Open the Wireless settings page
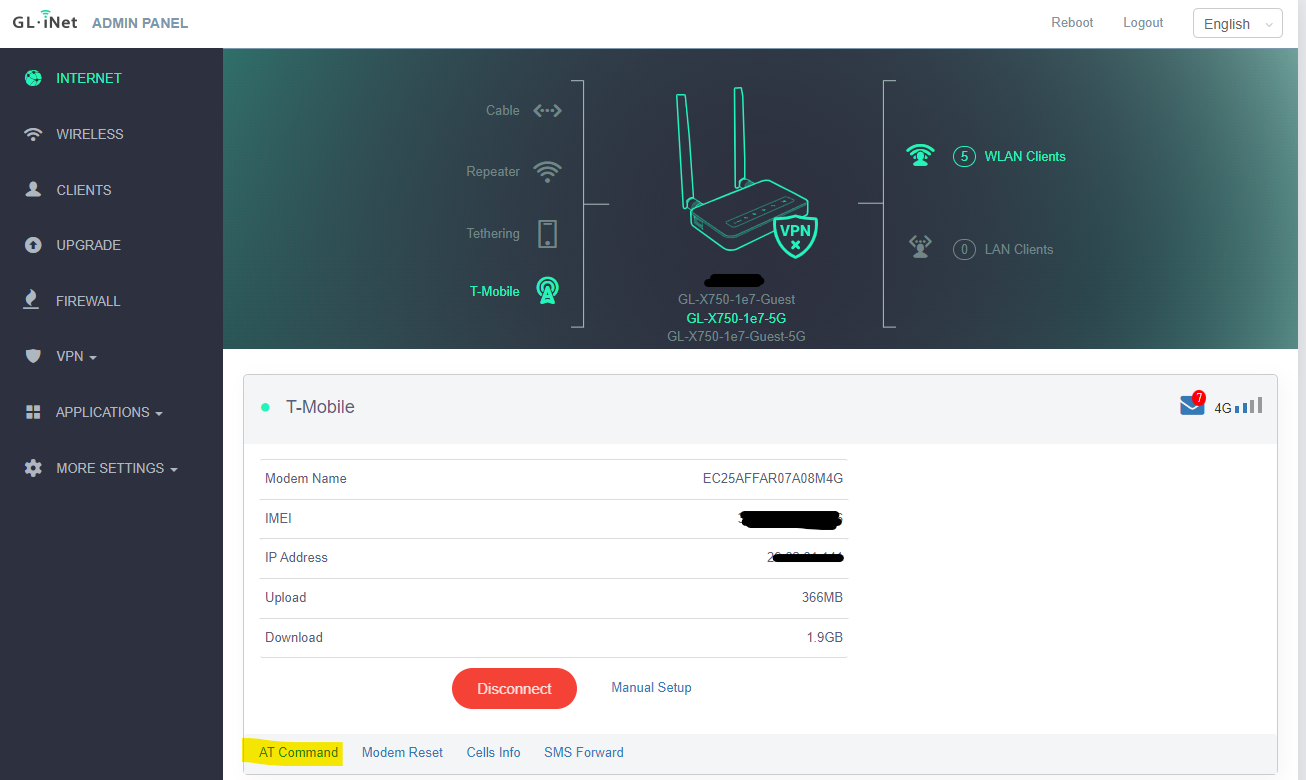Viewport: 1306px width, 780px height. point(90,134)
